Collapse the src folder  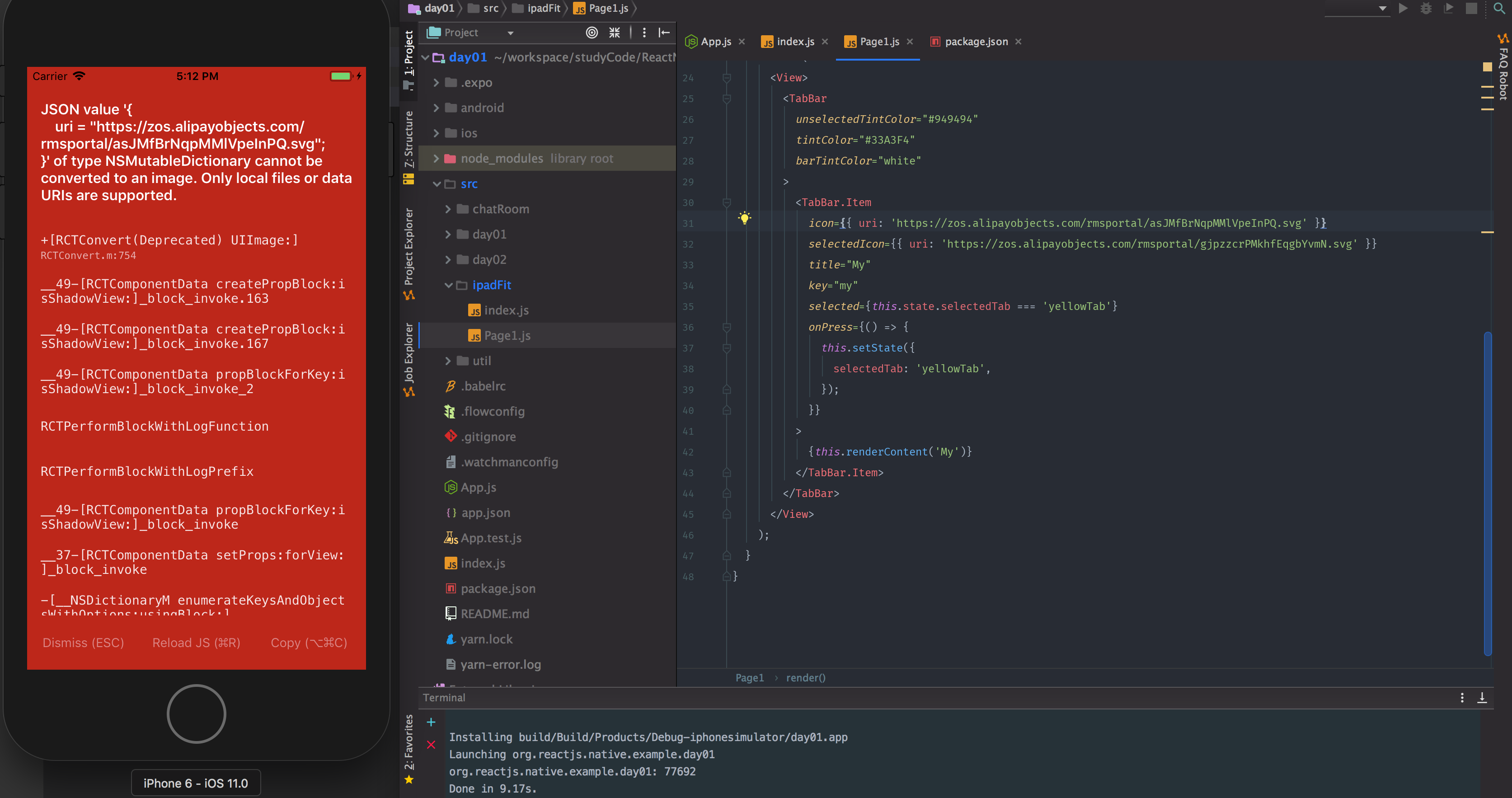tap(437, 183)
